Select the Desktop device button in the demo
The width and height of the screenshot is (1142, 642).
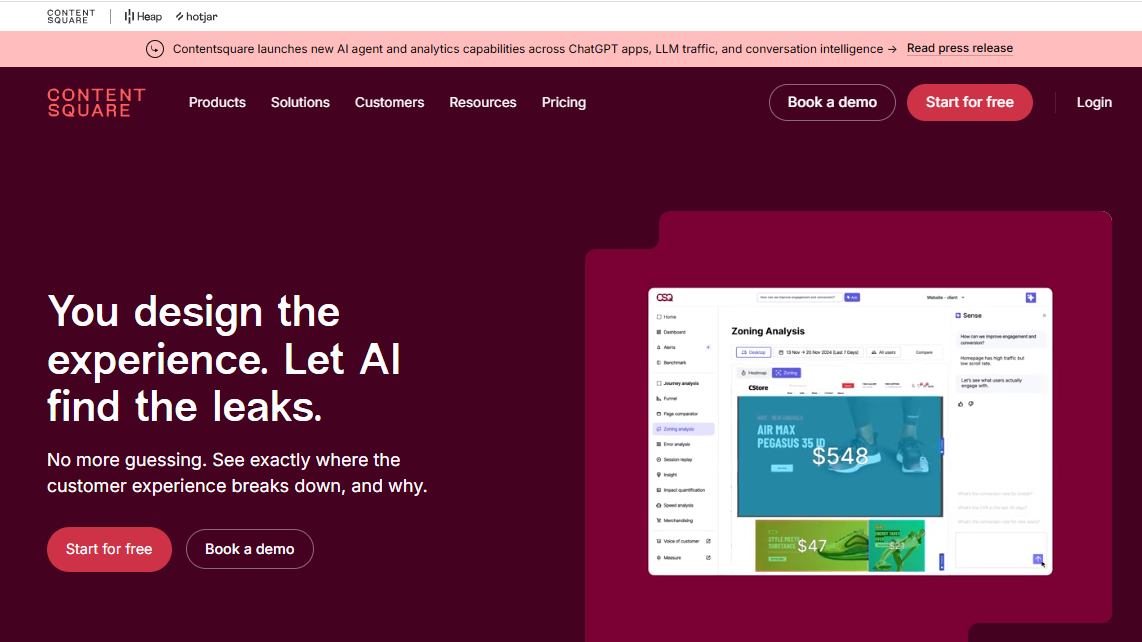[x=753, y=352]
